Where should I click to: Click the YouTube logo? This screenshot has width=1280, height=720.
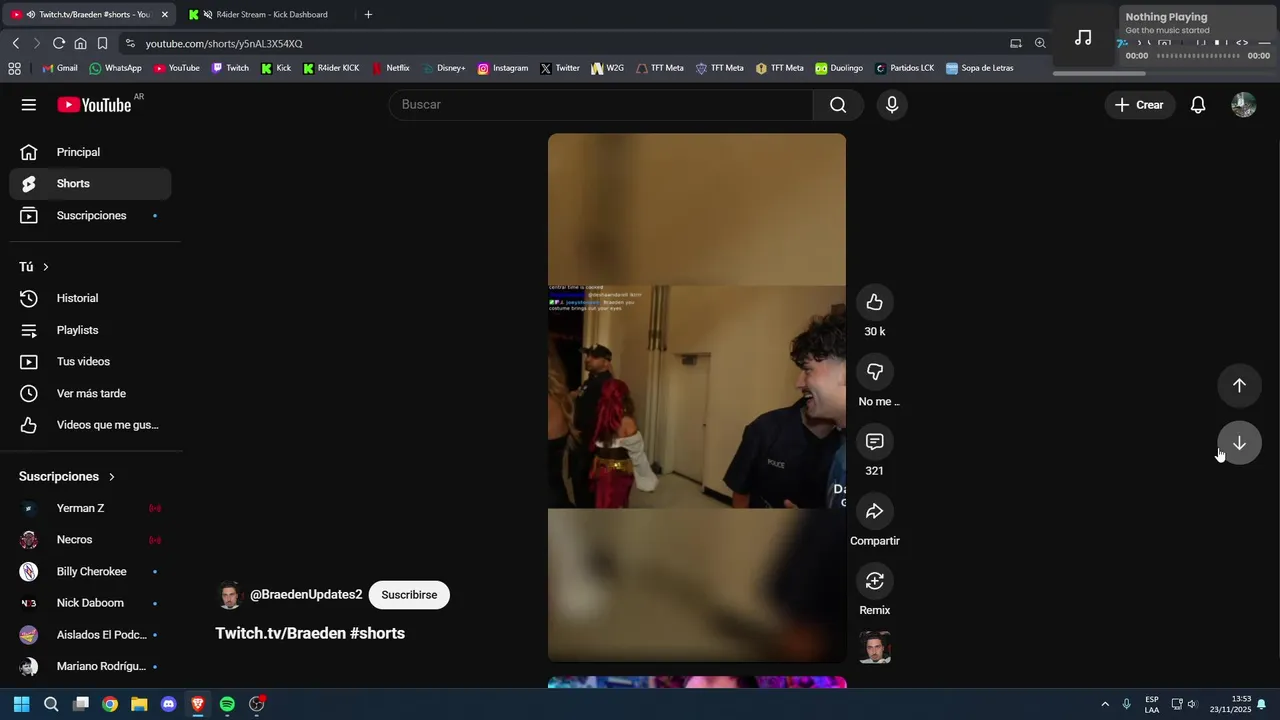coord(94,105)
